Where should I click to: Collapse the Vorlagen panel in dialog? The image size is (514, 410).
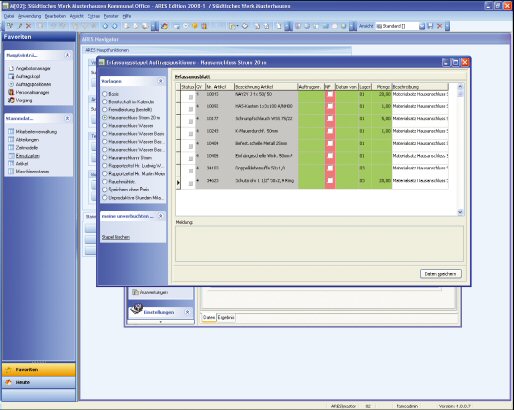coord(160,81)
